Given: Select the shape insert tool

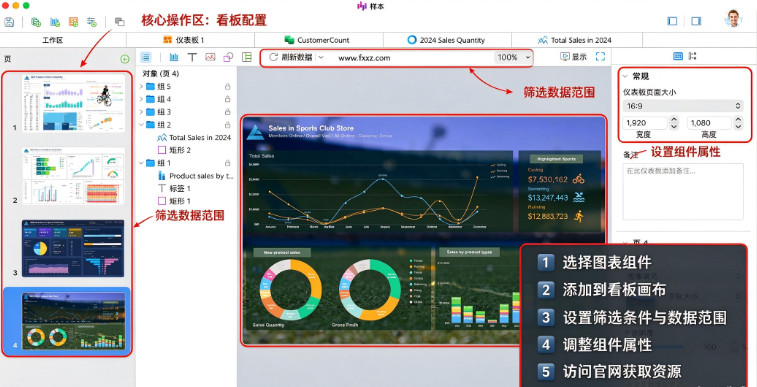Looking at the screenshot, I should pyautogui.click(x=228, y=57).
